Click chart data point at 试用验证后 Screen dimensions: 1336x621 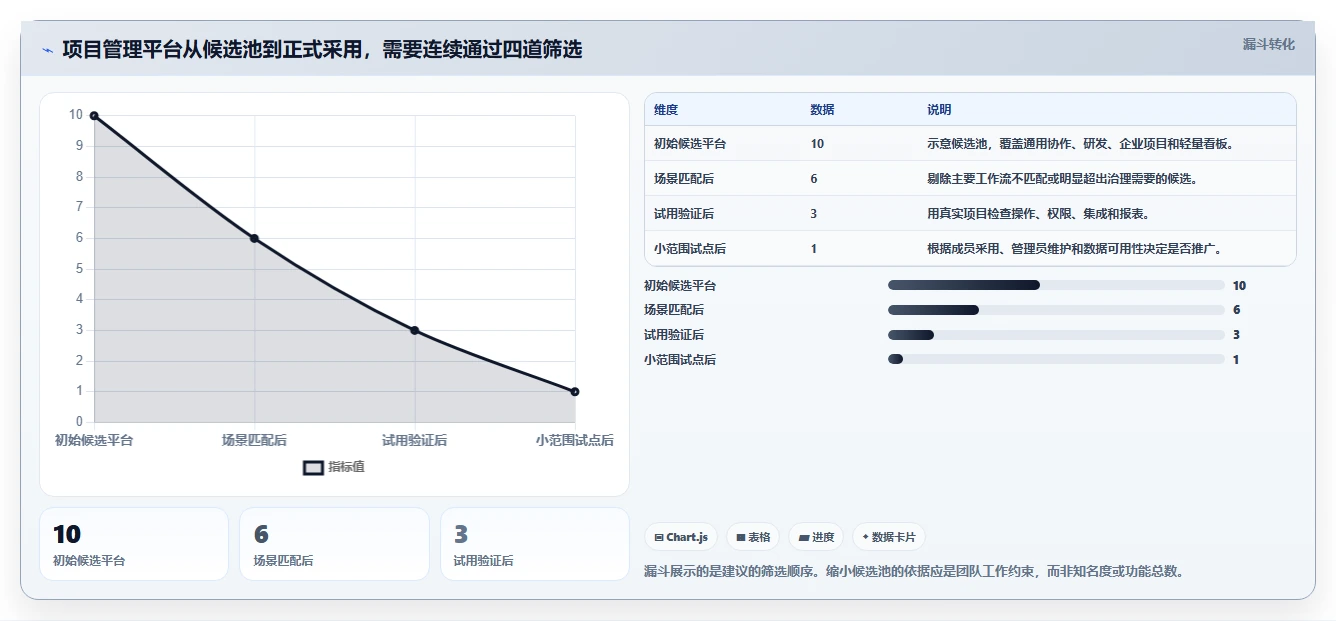(415, 330)
